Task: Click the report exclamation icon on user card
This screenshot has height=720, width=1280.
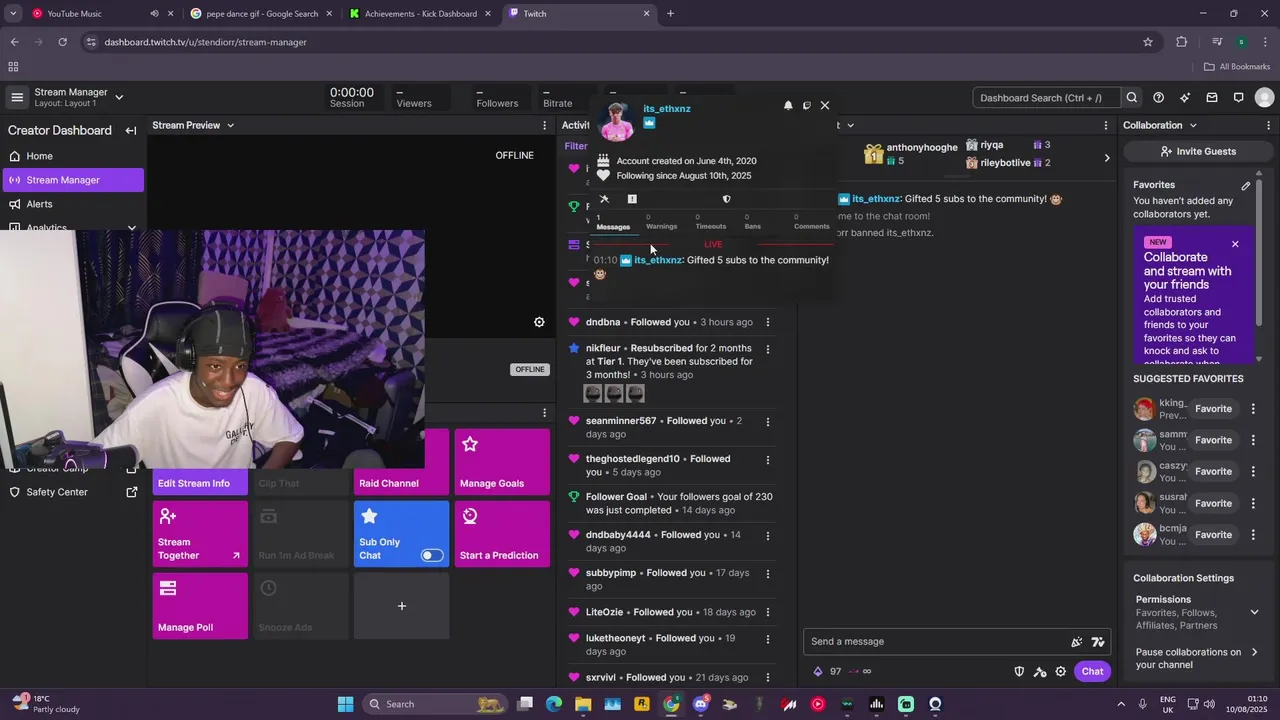Action: (632, 199)
